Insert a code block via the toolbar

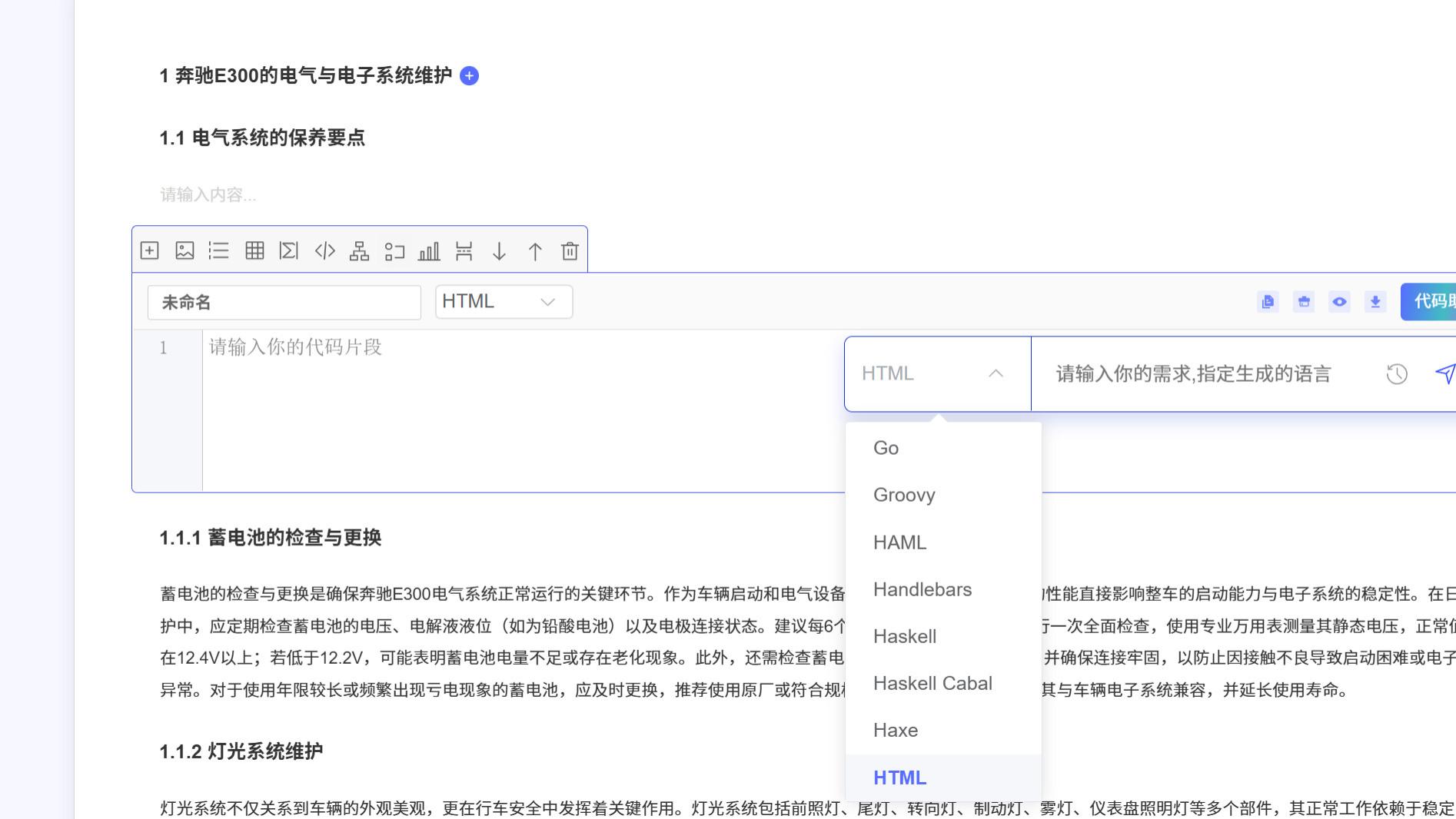click(324, 250)
